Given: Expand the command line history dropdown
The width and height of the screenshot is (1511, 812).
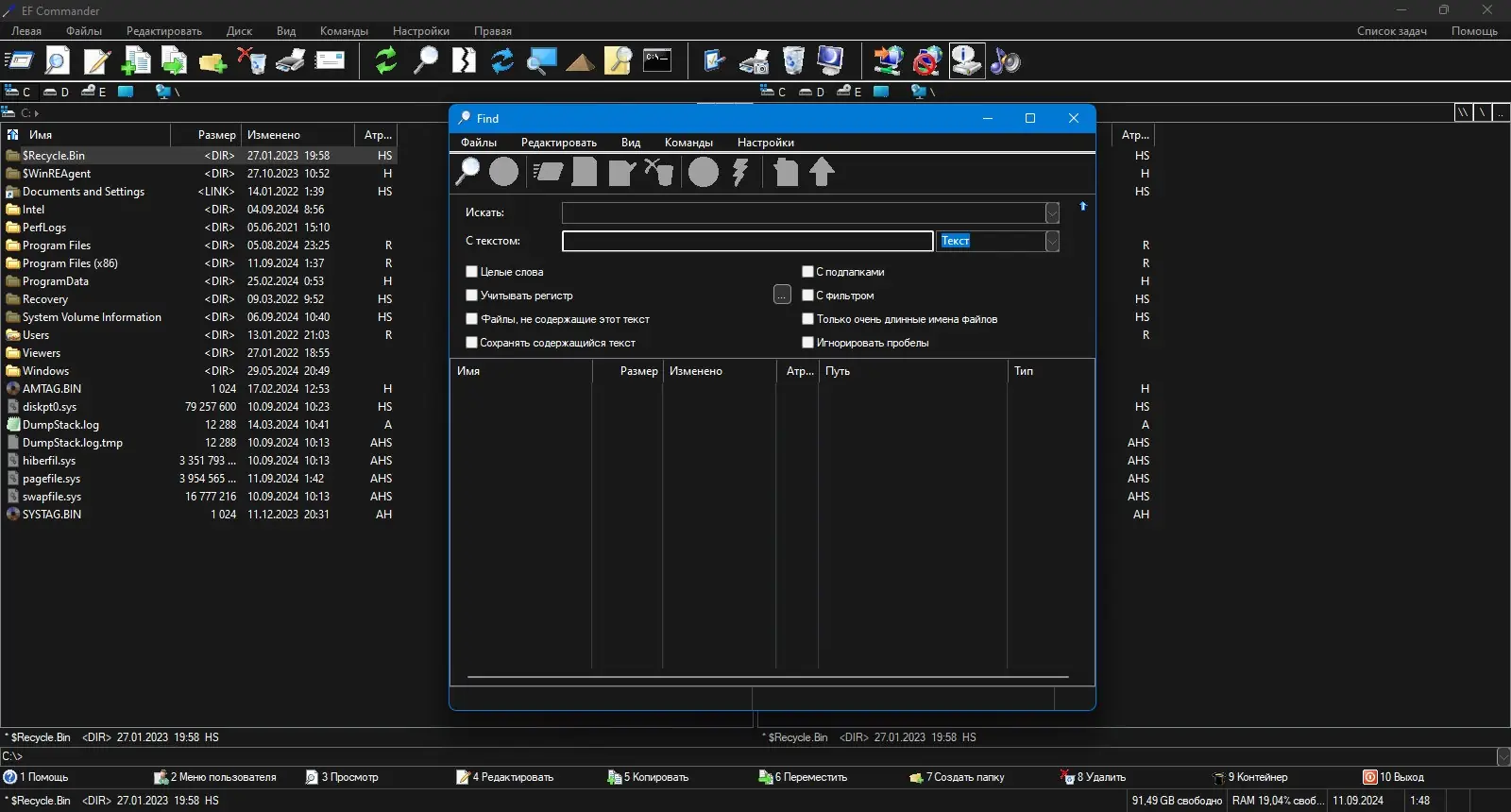Looking at the screenshot, I should coord(1503,756).
